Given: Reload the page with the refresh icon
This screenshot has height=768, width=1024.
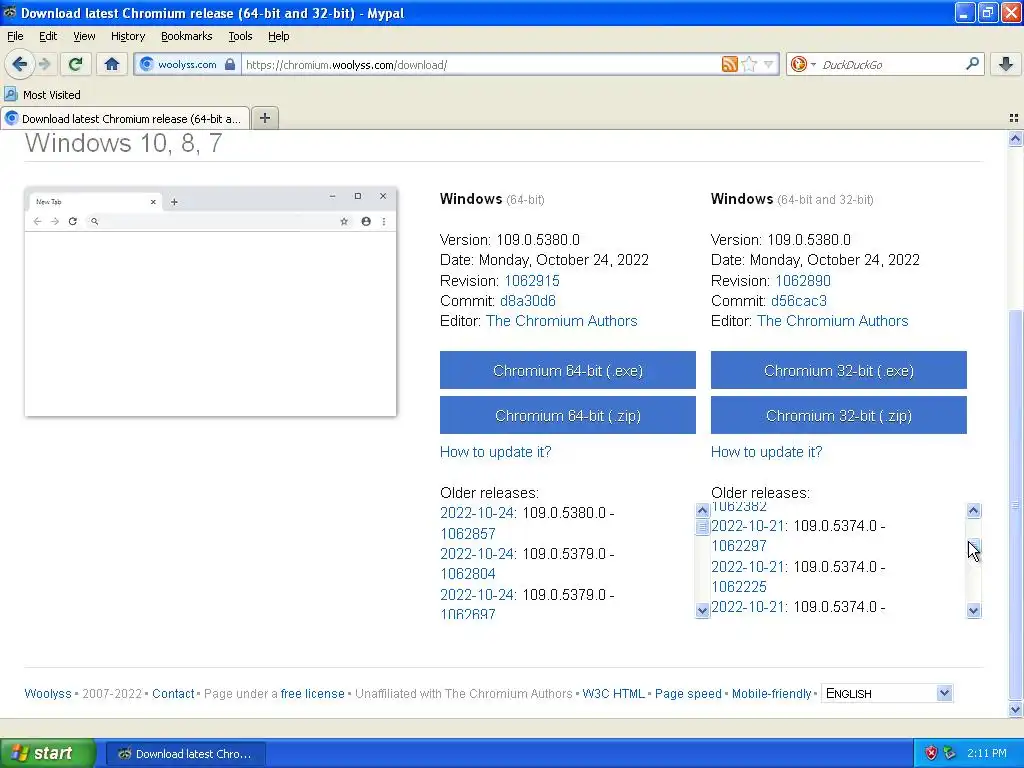Looking at the screenshot, I should (x=76, y=64).
